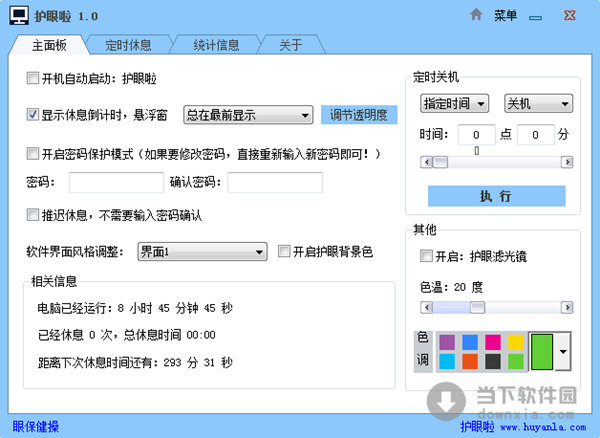This screenshot has height=438, width=600.
Task: Open the www.huyanla.com link
Action: (543, 427)
